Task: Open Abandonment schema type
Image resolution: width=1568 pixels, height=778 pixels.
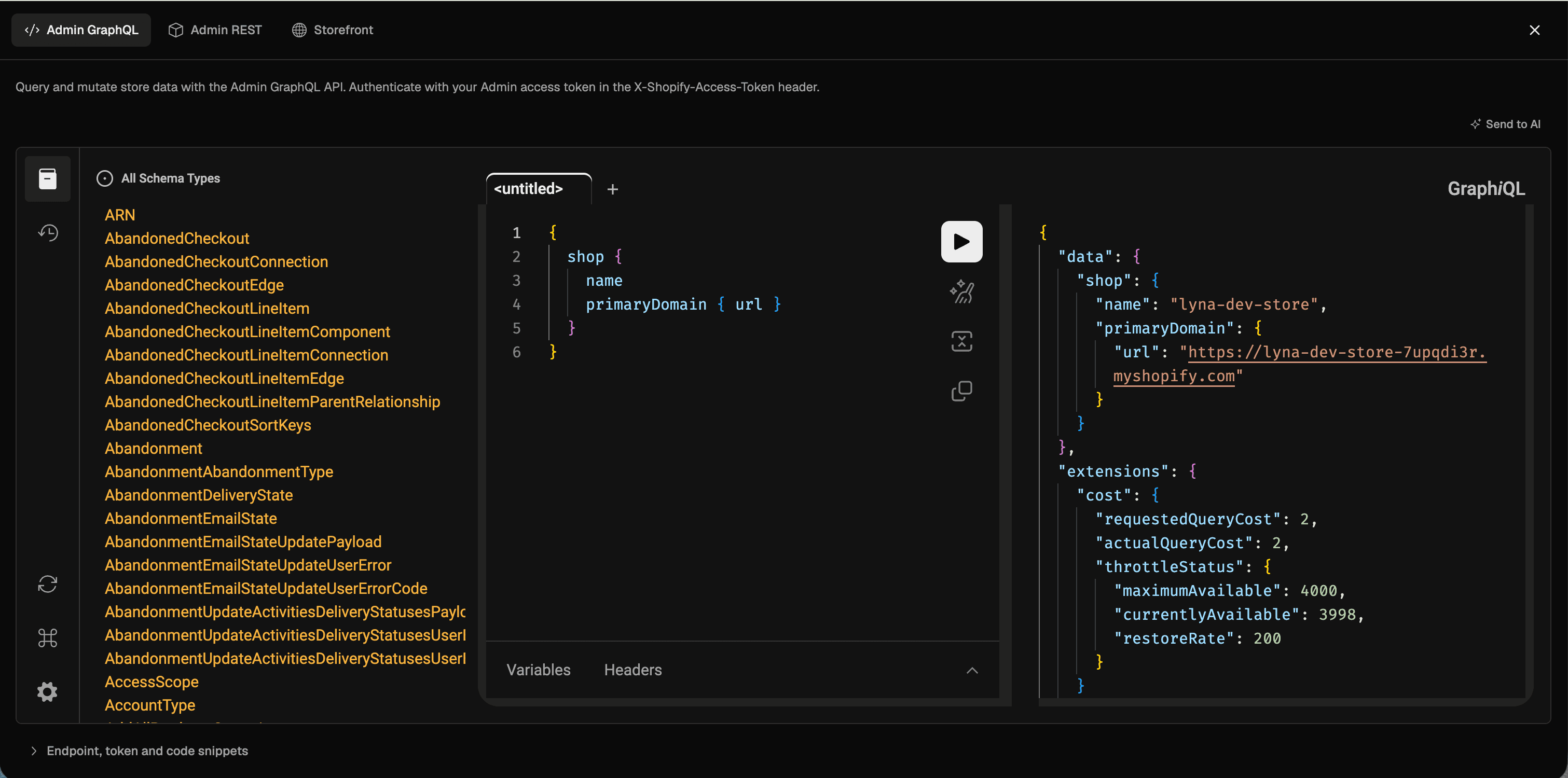Action: [154, 448]
